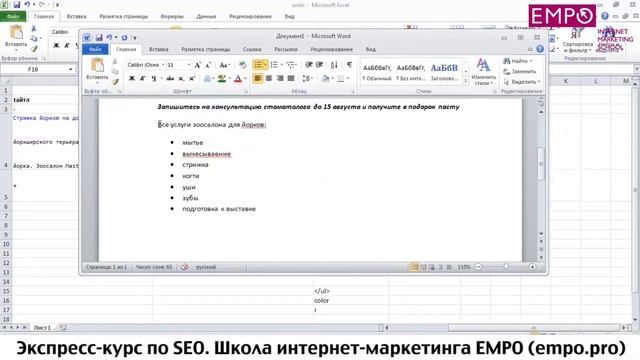Open Вставка tab in Word
Viewport: 640px width, 360px height.
pos(158,49)
